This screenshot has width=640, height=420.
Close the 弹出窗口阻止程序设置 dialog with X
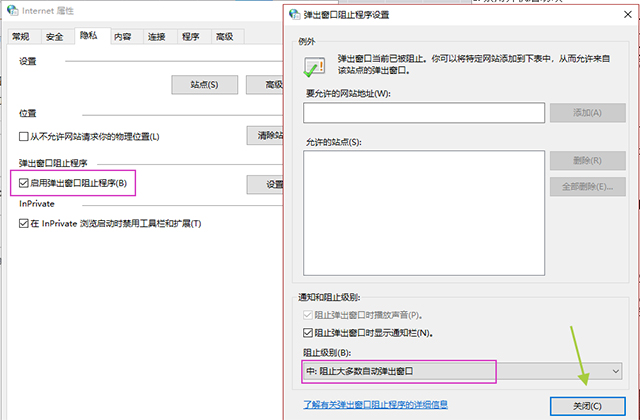(628, 15)
